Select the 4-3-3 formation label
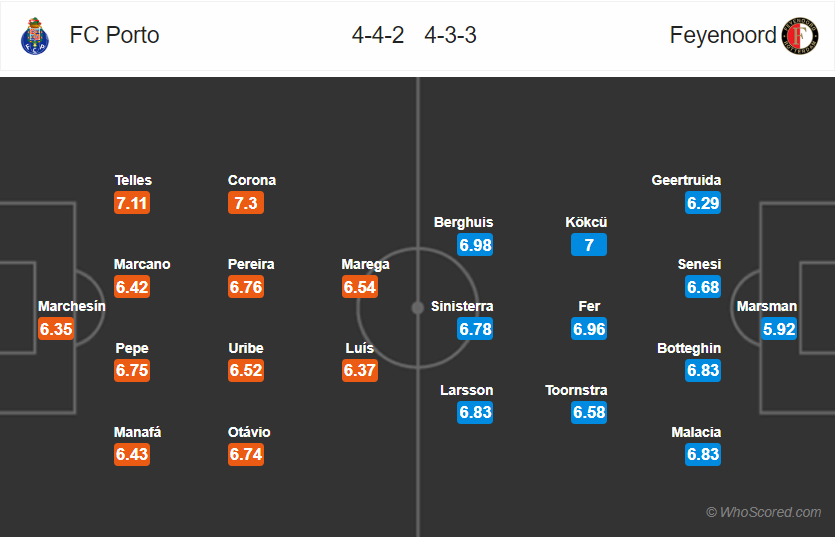Screen dimensions: 837x537 point(451,35)
